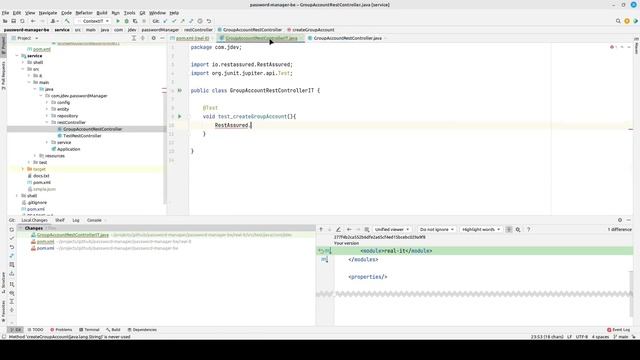Toggle tool window bars icon in status bar corner
This screenshot has height=360, width=640.
(x=4, y=337)
